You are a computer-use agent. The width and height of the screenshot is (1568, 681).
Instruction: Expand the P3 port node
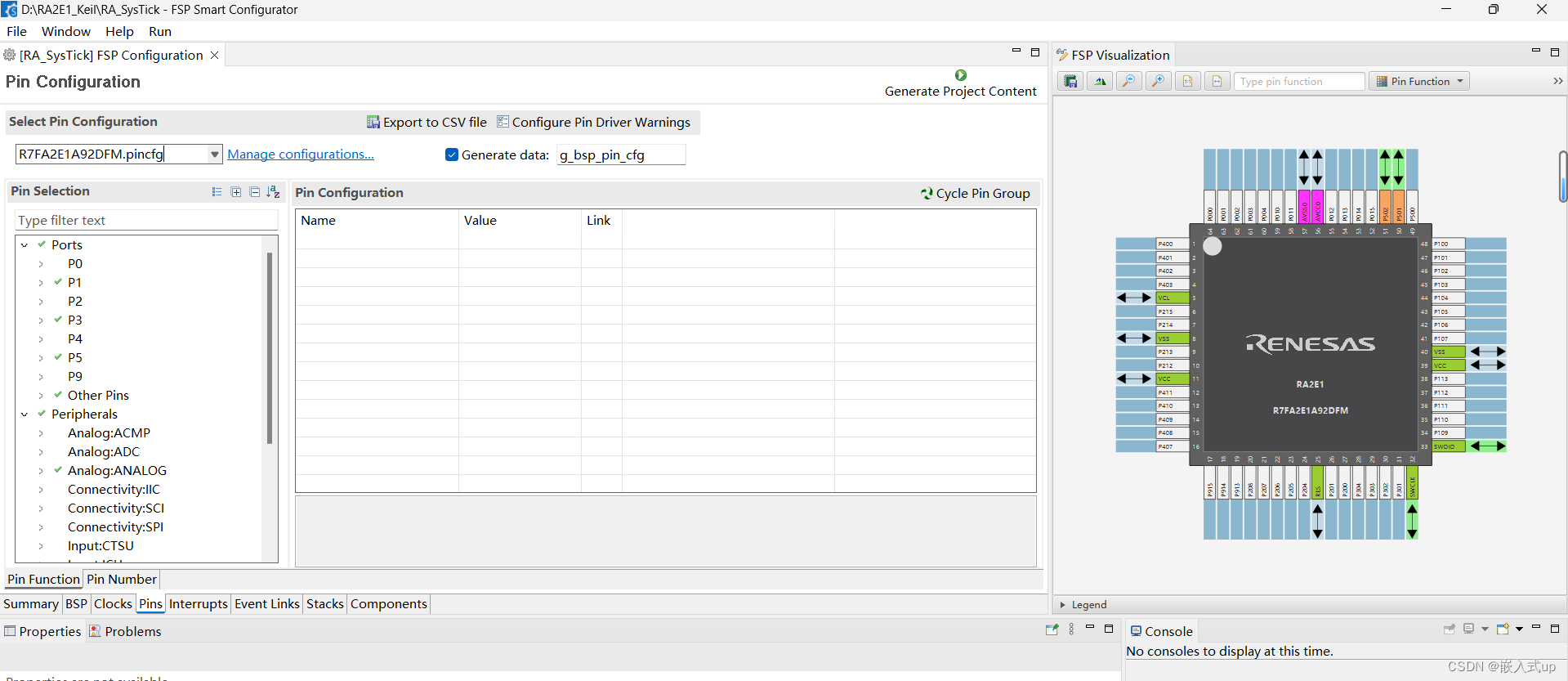pyautogui.click(x=41, y=320)
